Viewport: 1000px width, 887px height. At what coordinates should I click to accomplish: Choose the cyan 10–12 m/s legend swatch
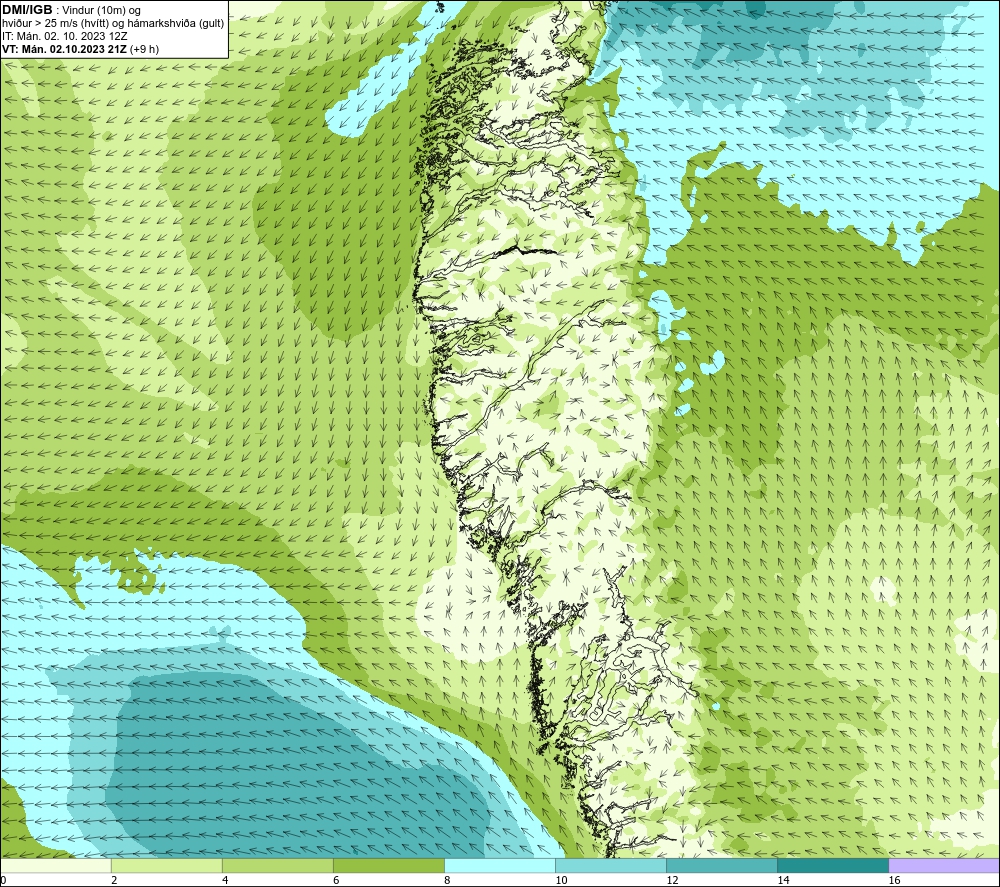point(611,865)
